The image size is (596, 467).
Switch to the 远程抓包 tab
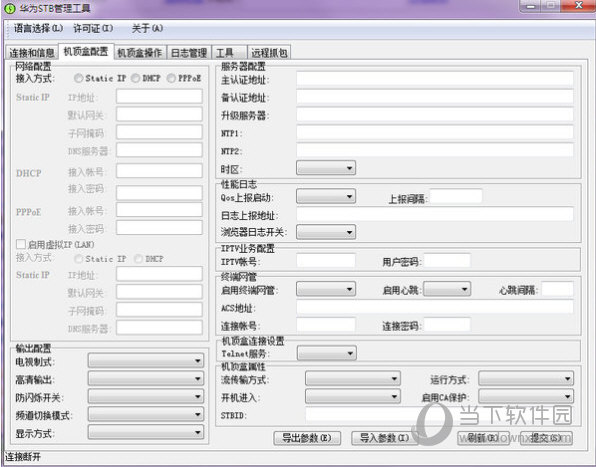pyautogui.click(x=269, y=52)
